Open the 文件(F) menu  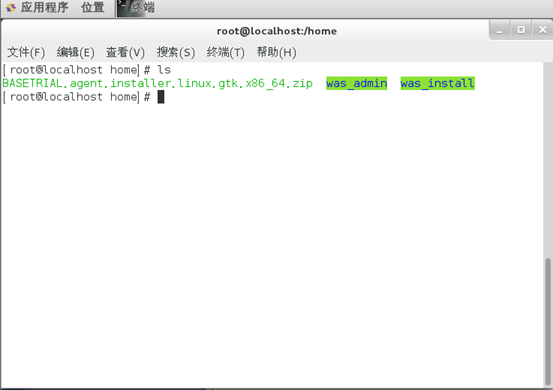26,52
